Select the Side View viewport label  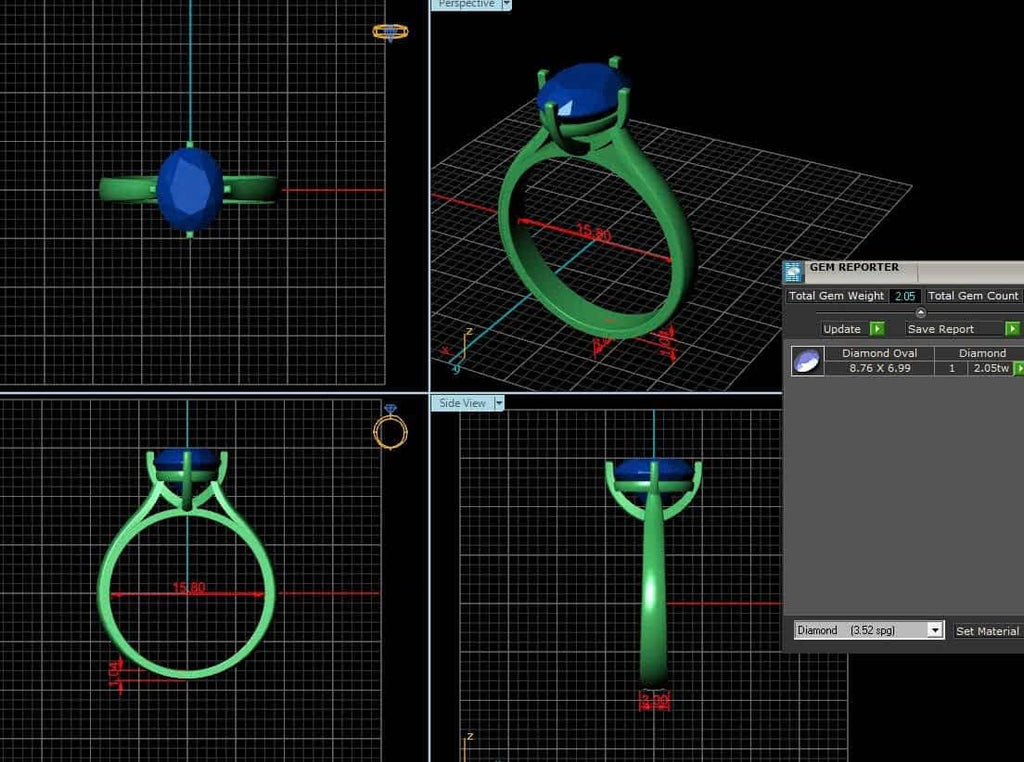coord(462,403)
